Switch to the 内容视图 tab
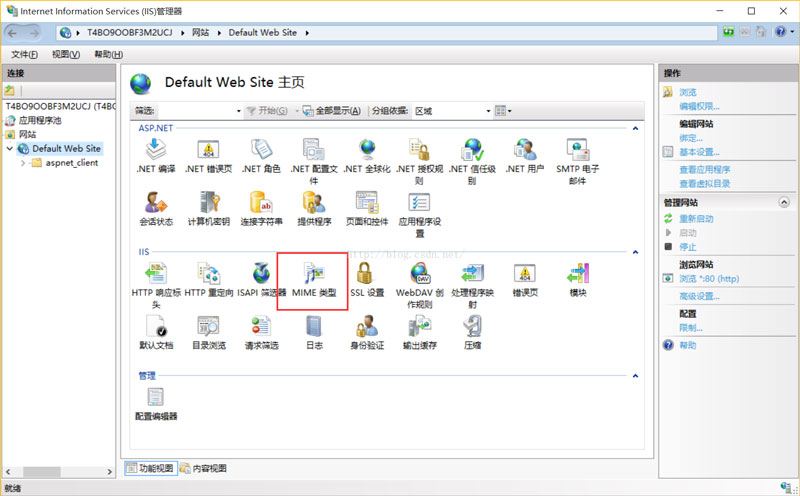 point(204,468)
